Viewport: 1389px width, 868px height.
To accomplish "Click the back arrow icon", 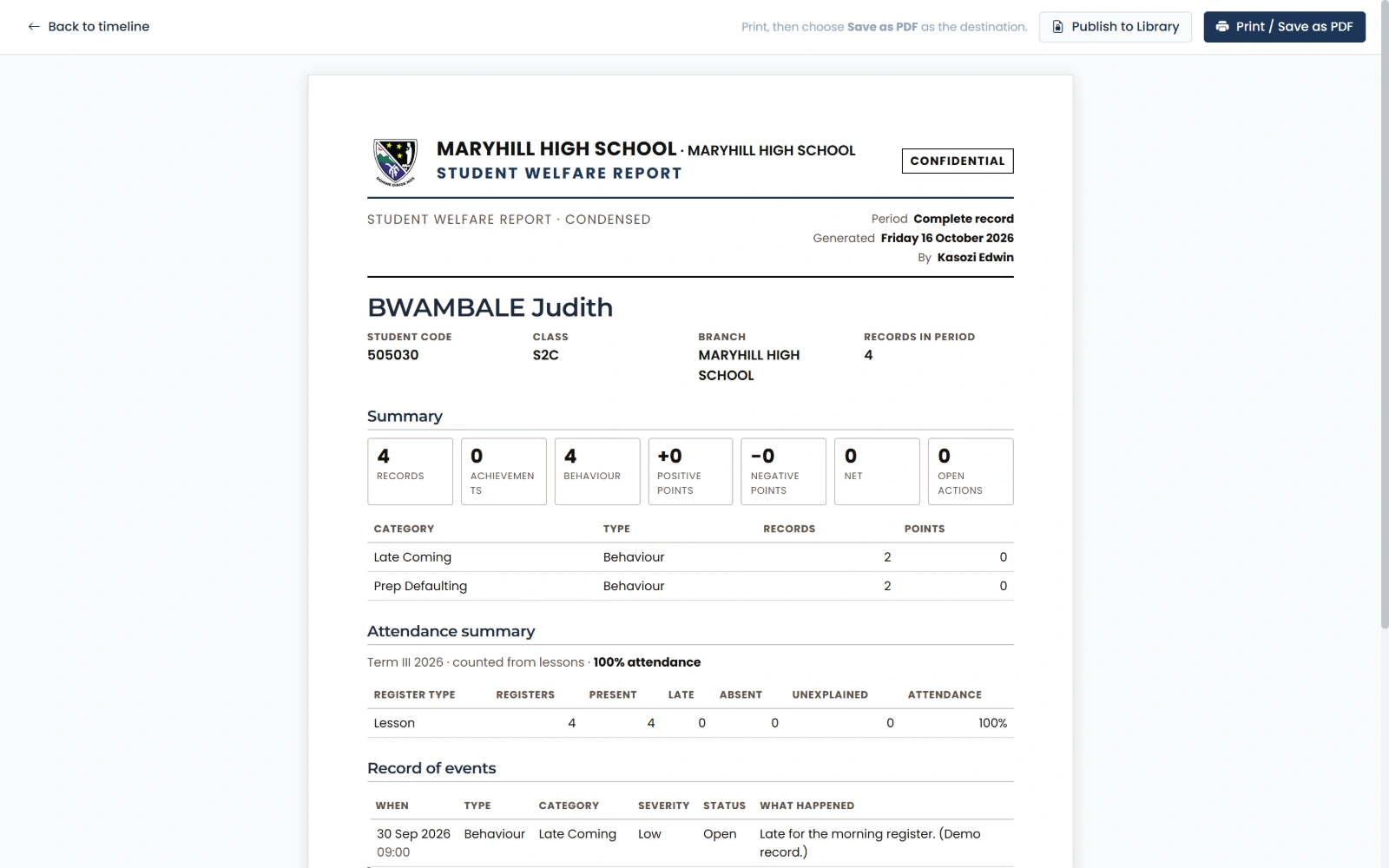I will point(34,27).
